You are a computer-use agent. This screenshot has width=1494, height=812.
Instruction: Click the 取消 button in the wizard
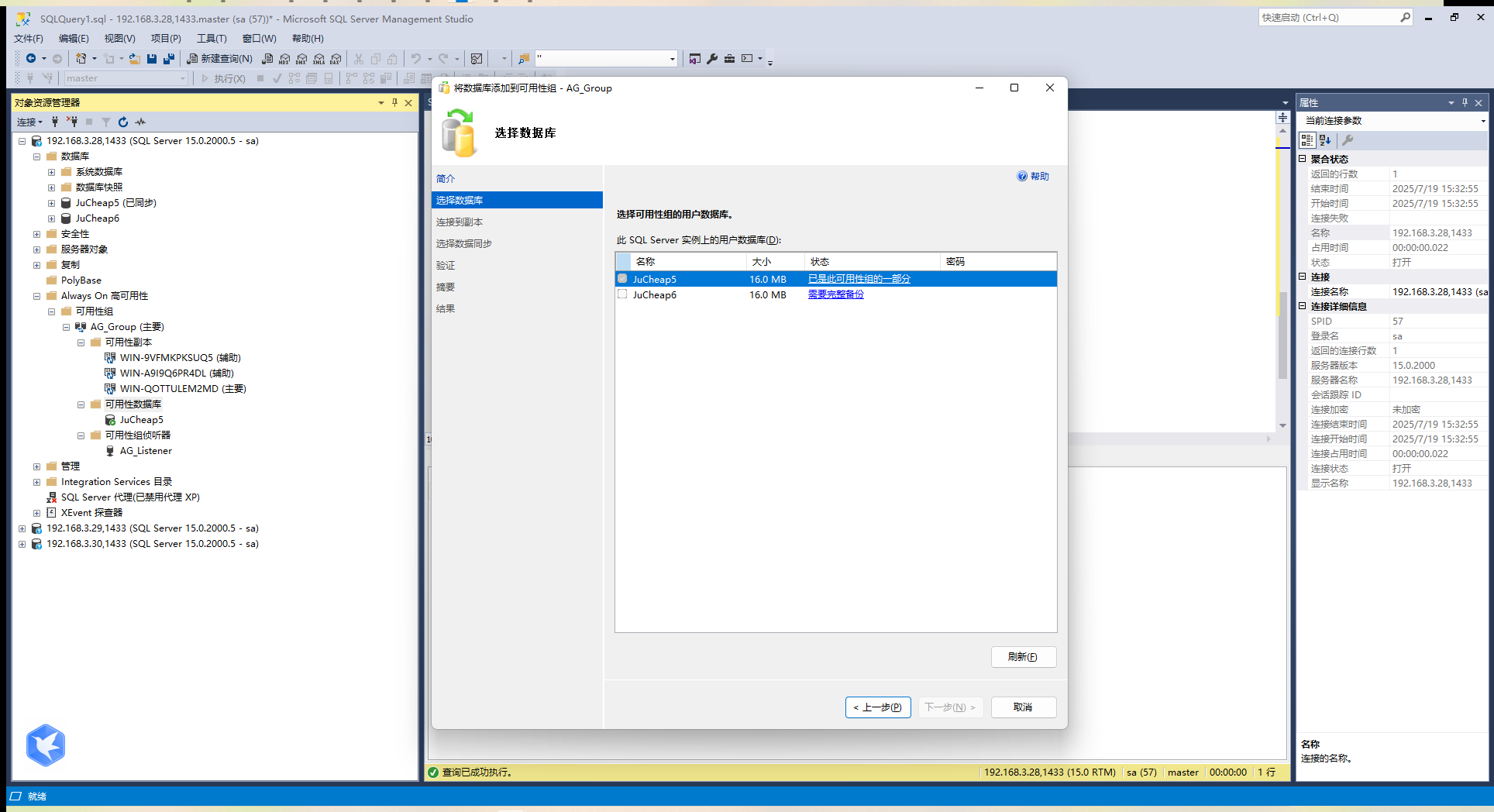[1023, 707]
